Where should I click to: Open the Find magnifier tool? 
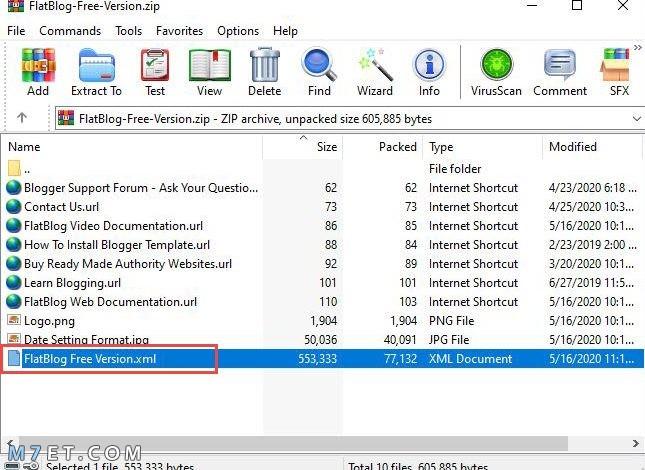(x=319, y=72)
